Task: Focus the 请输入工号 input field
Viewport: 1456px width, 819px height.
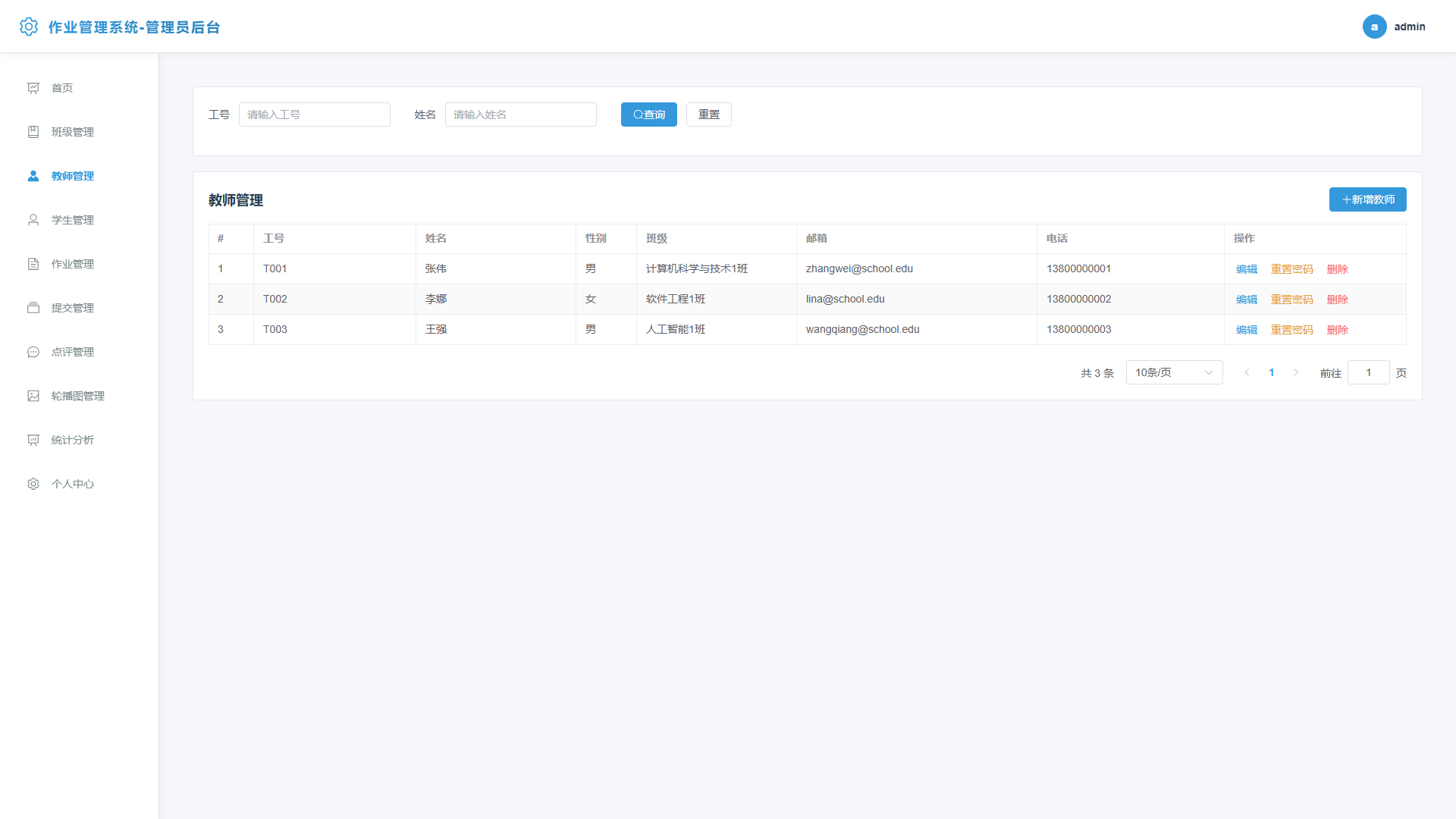Action: [x=315, y=115]
